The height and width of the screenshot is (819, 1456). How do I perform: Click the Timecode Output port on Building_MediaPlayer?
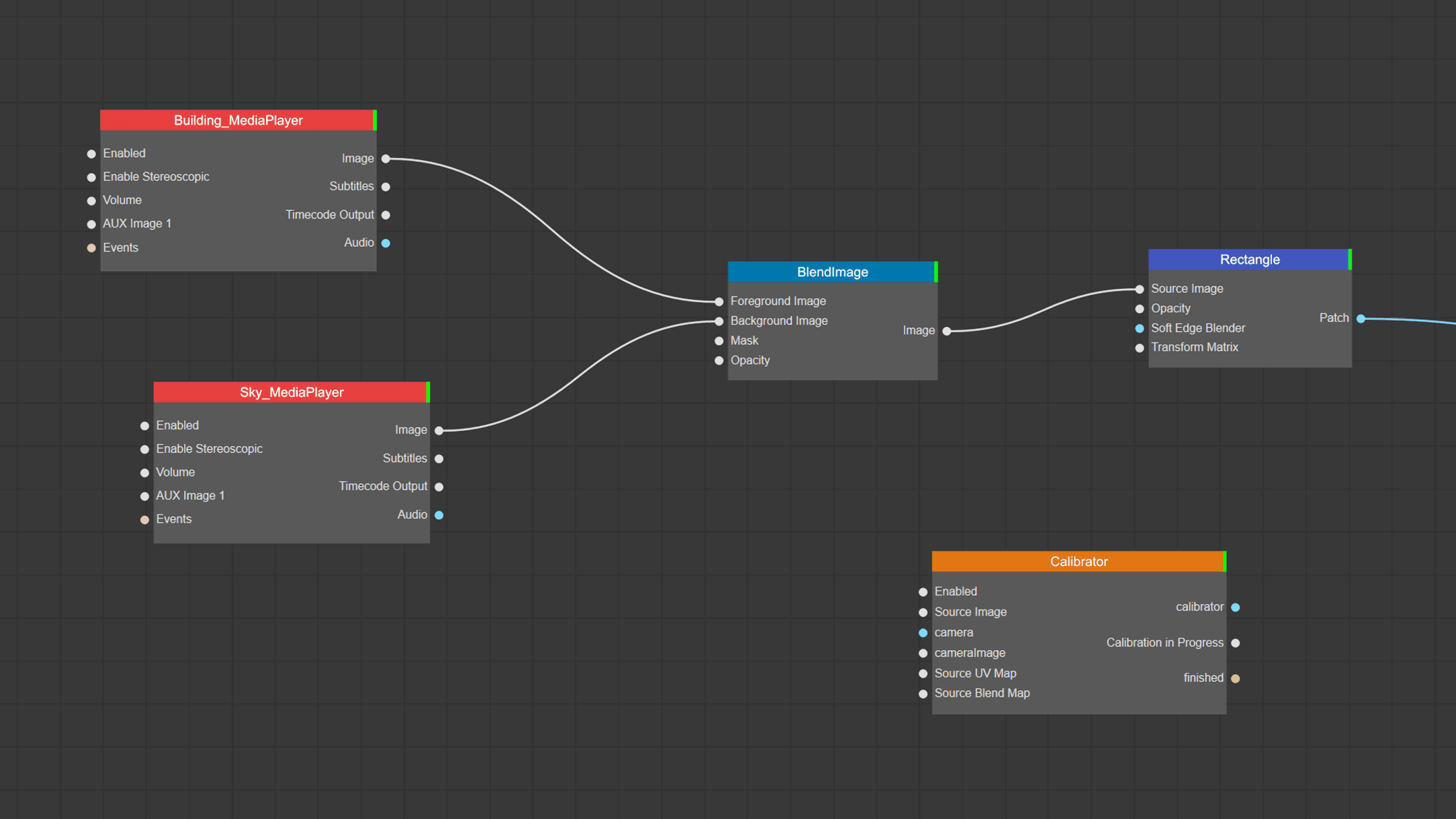coord(385,214)
